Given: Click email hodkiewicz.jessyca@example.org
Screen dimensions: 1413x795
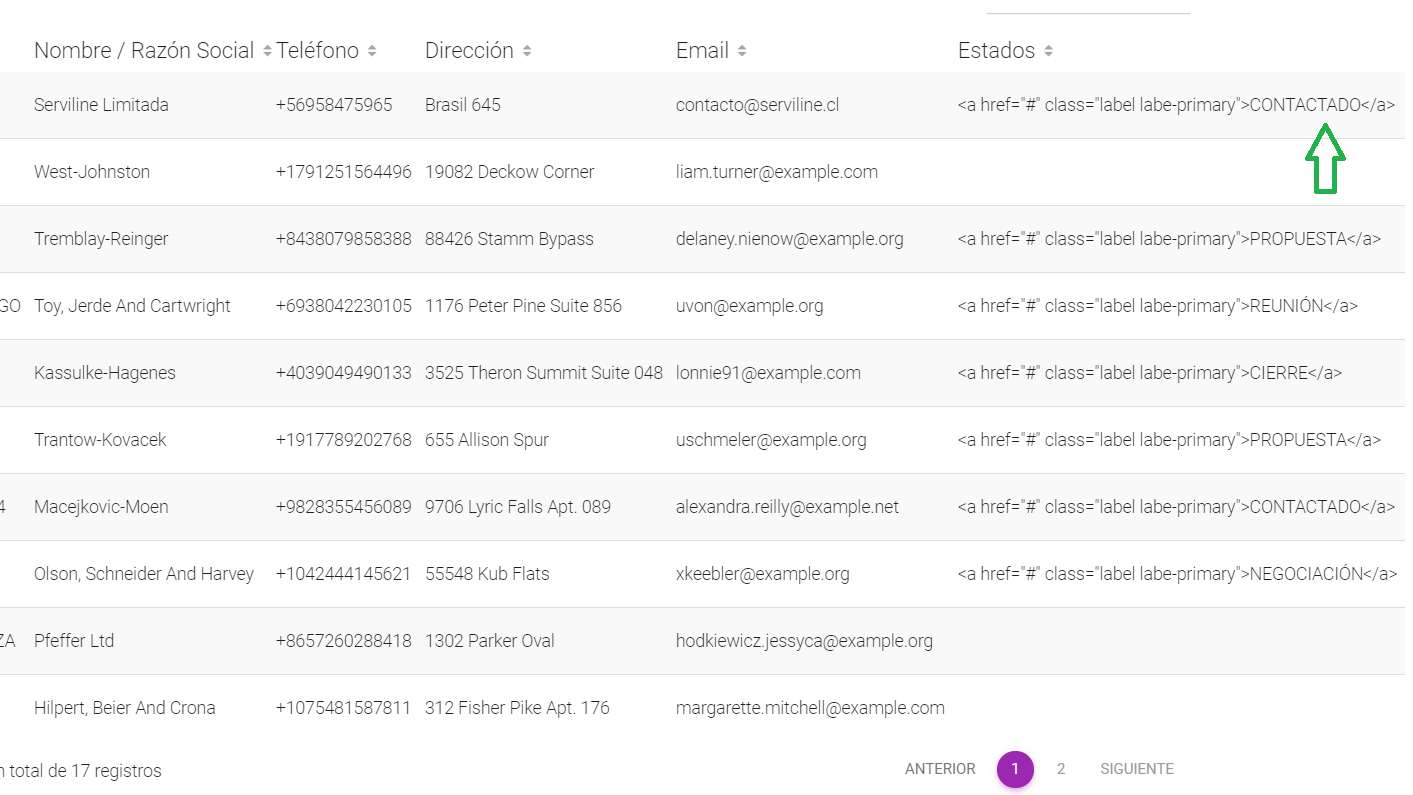Looking at the screenshot, I should click(804, 641).
